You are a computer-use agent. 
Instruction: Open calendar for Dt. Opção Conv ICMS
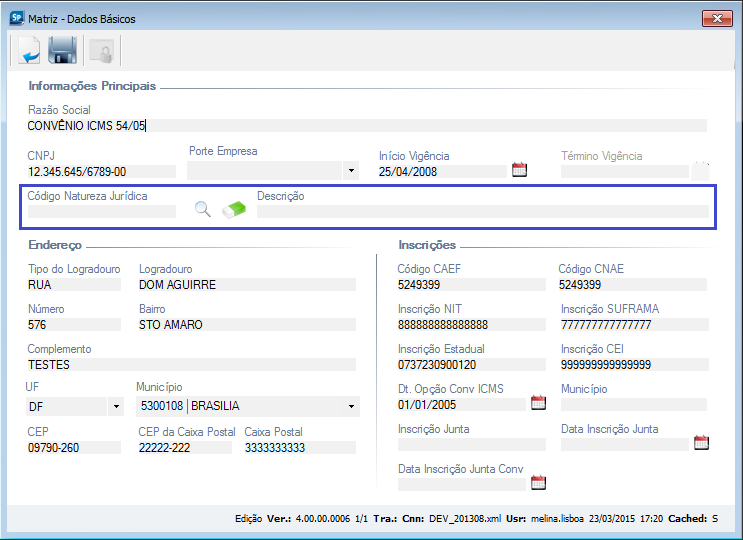[538, 403]
